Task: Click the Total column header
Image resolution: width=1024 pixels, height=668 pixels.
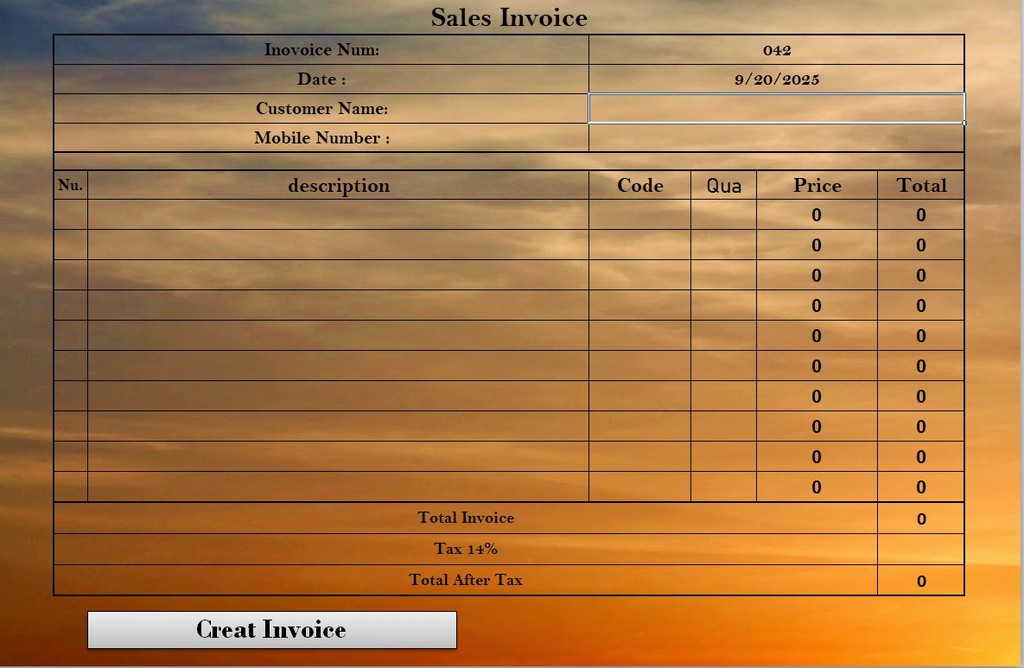Action: pos(921,185)
